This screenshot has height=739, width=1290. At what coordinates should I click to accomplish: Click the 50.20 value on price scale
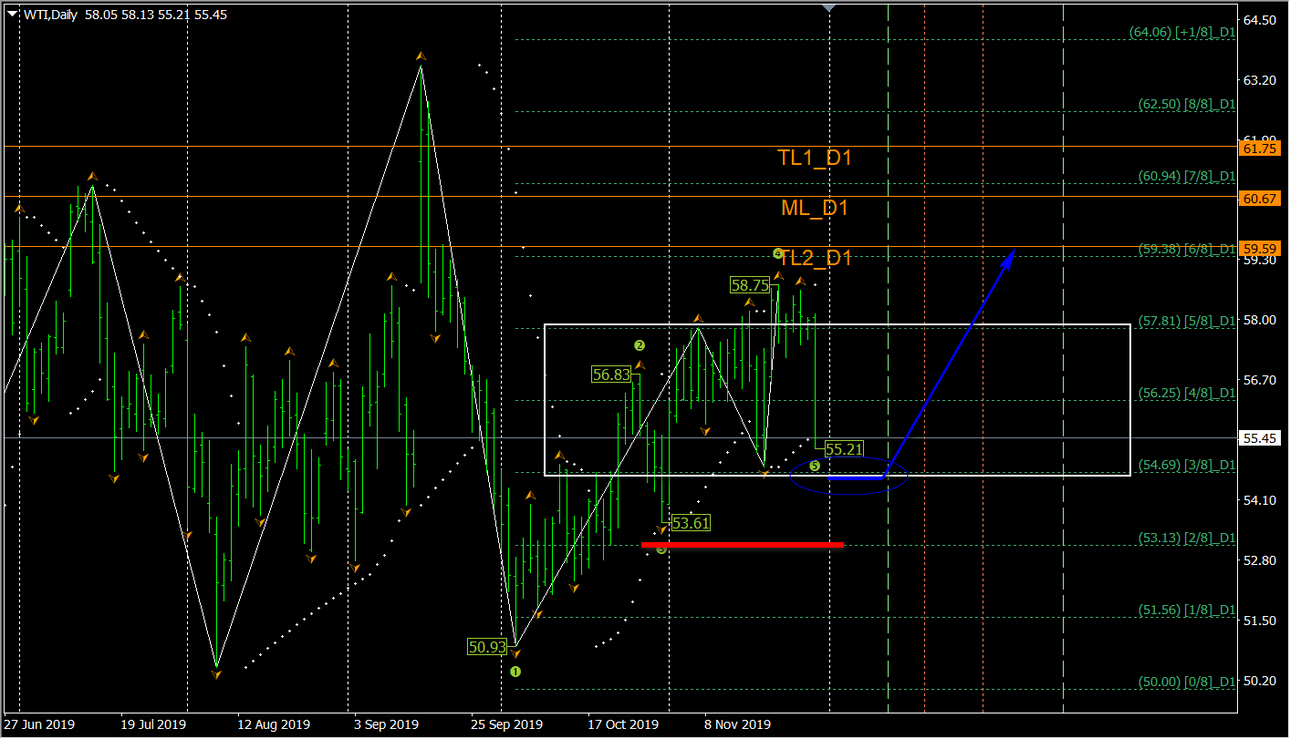coord(1259,680)
